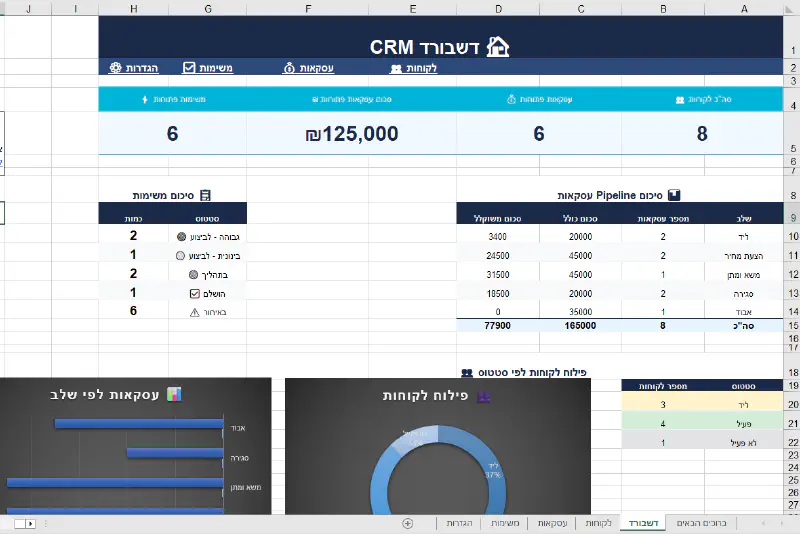Image resolution: width=800 pixels, height=534 pixels.
Task: Click the rightmost sheet tab scroll arrow
Action: click(781, 523)
